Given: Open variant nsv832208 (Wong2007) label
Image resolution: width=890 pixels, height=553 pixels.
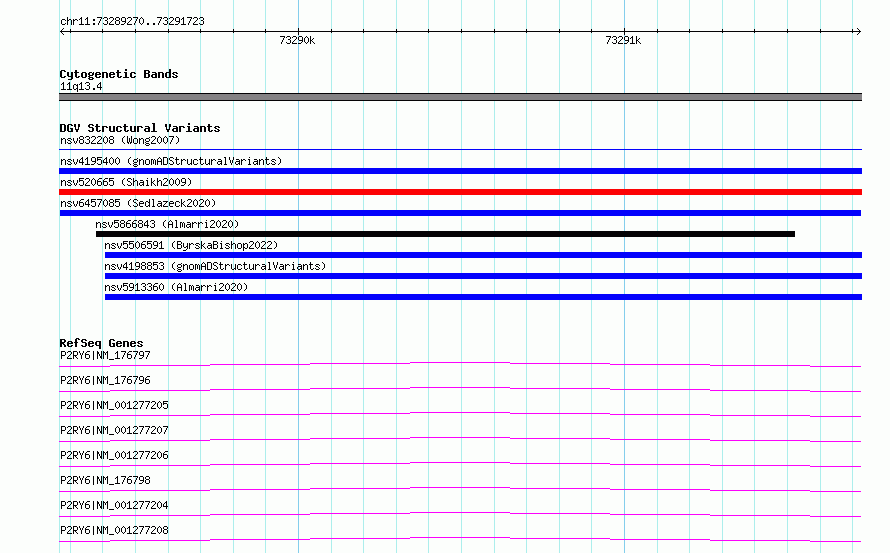Looking at the screenshot, I should point(120,140).
